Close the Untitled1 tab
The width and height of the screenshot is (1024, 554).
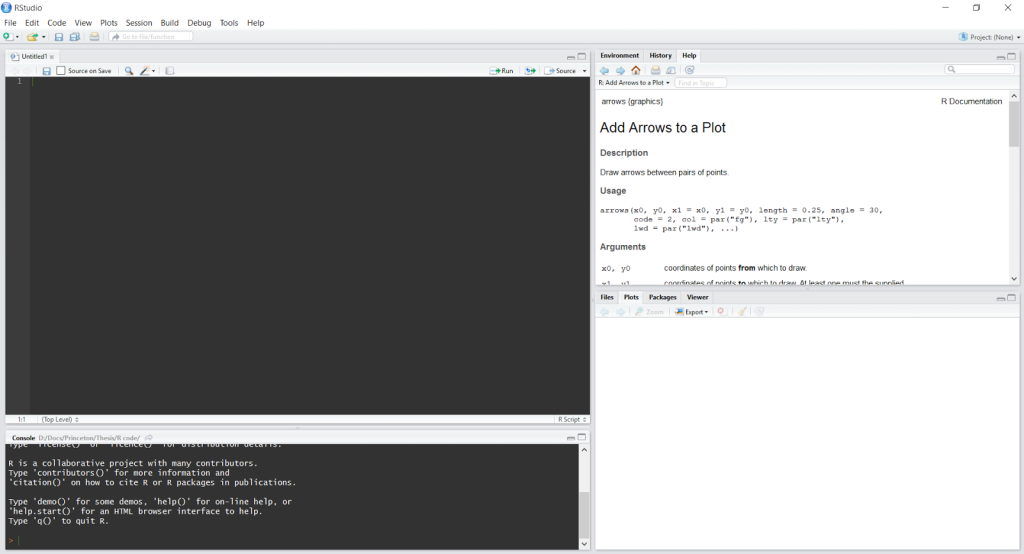tap(52, 57)
